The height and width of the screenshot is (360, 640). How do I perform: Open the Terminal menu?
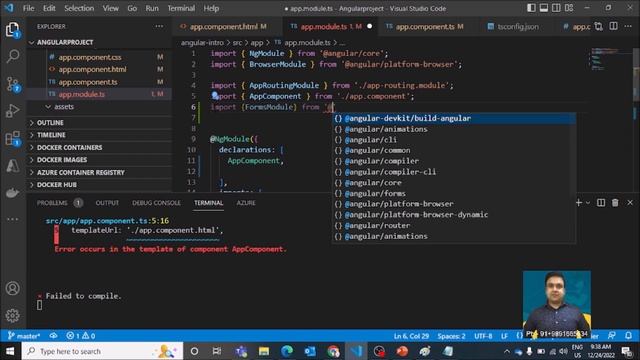pos(181,8)
